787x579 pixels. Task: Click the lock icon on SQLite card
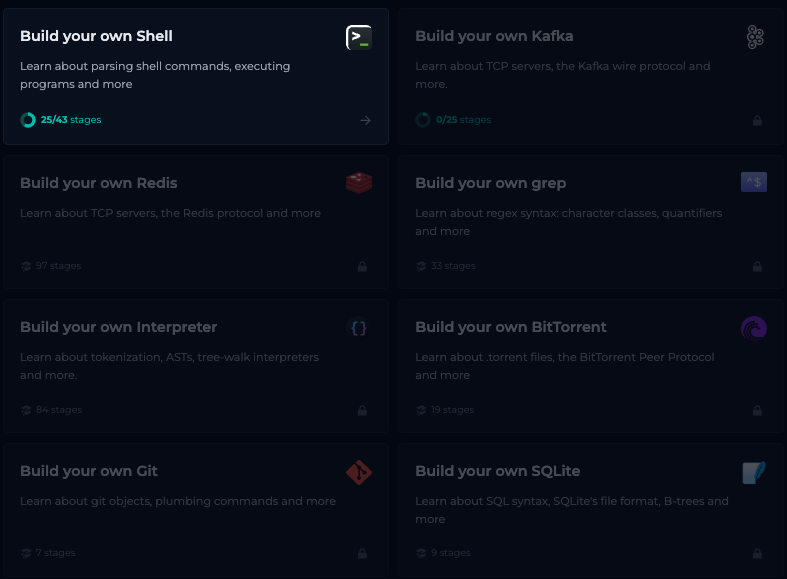pos(757,553)
